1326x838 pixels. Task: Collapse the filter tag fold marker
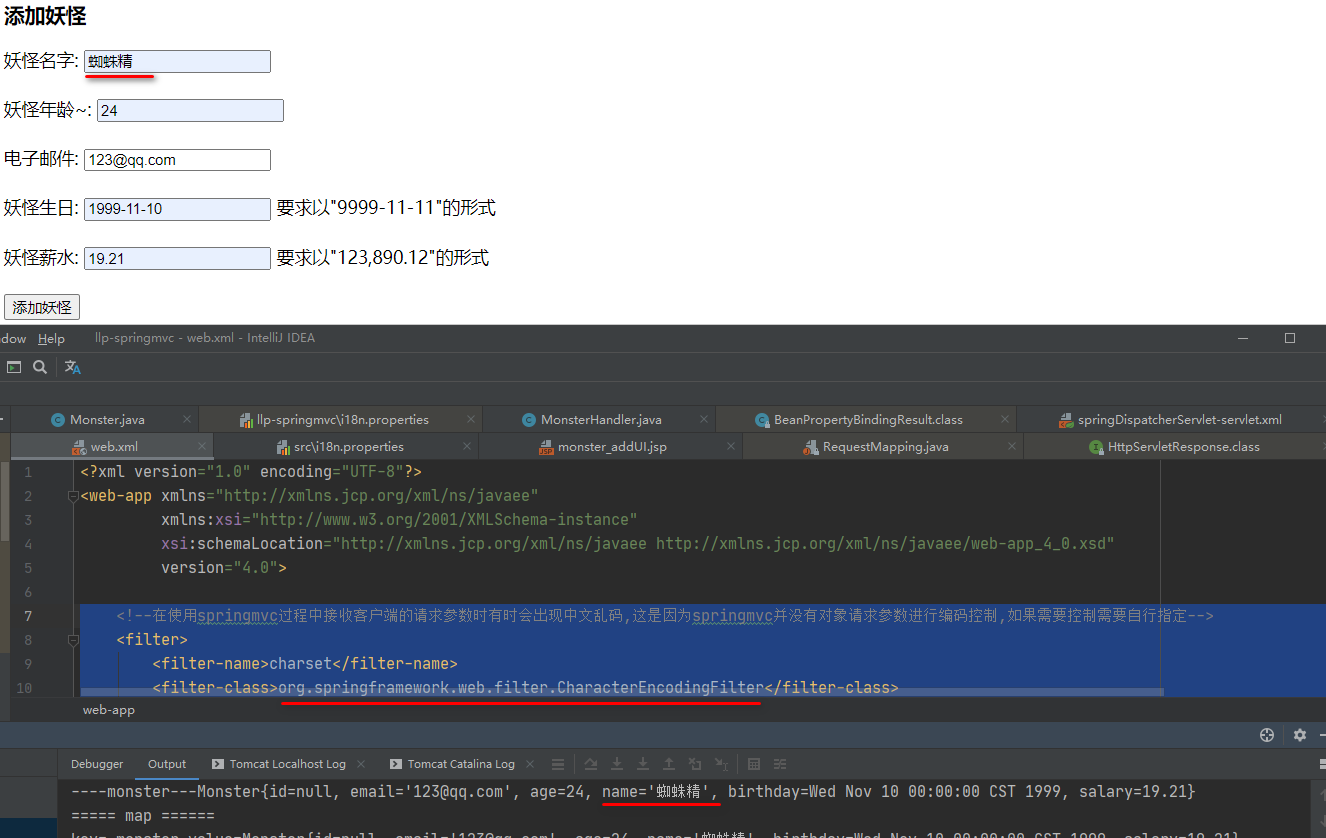coord(73,640)
